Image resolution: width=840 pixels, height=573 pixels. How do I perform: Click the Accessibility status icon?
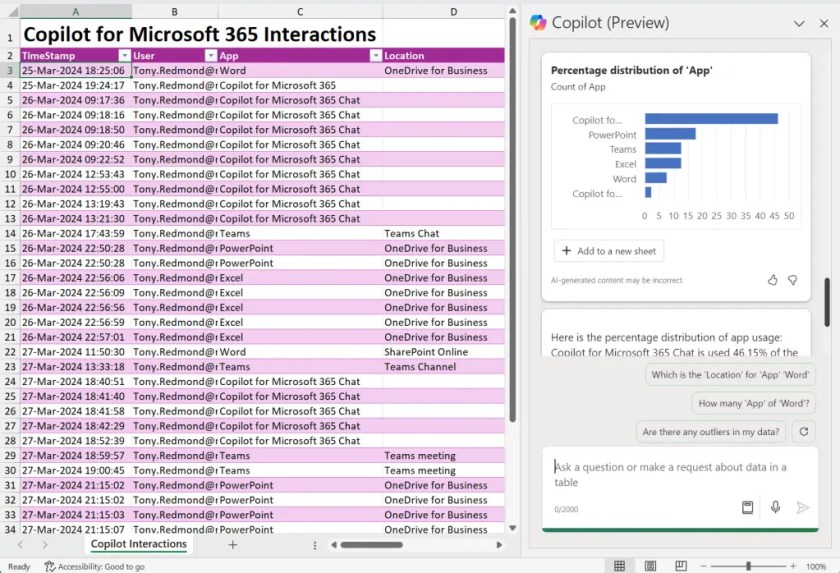click(49, 566)
